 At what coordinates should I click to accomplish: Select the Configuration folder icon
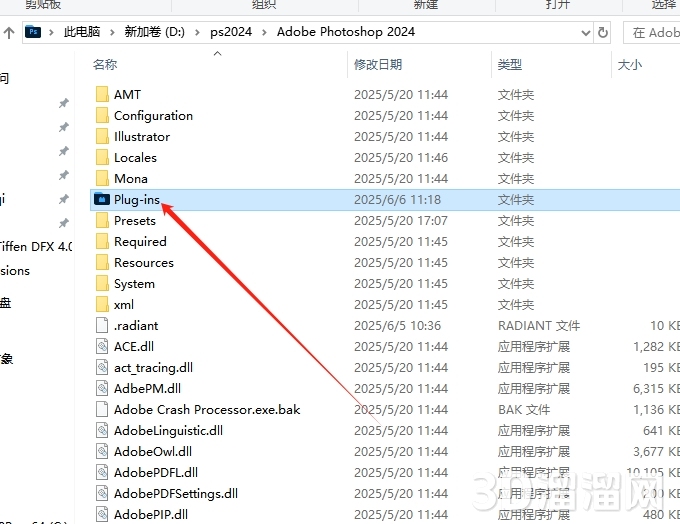102,115
